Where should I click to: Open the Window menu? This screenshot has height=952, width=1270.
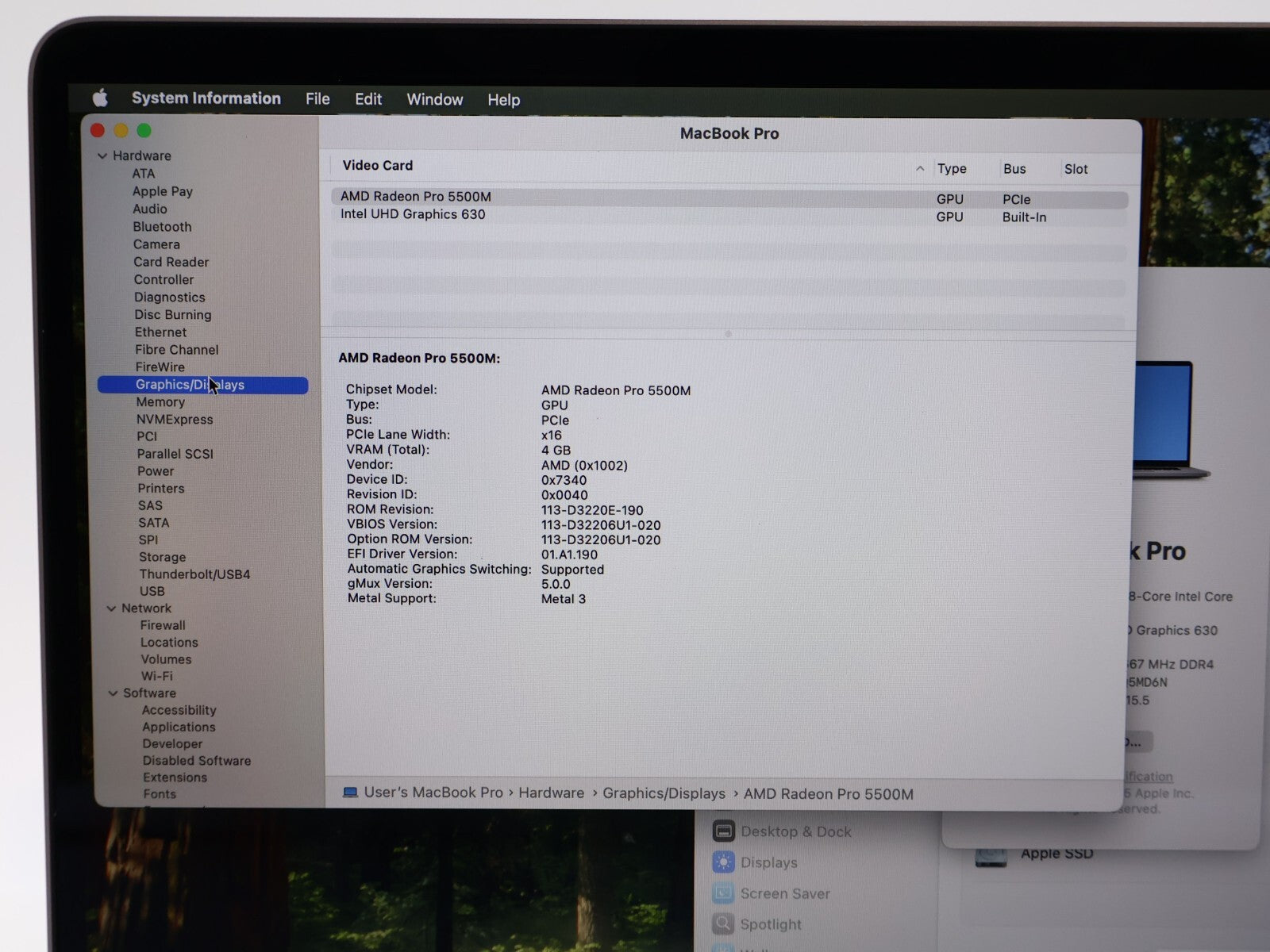pyautogui.click(x=435, y=100)
